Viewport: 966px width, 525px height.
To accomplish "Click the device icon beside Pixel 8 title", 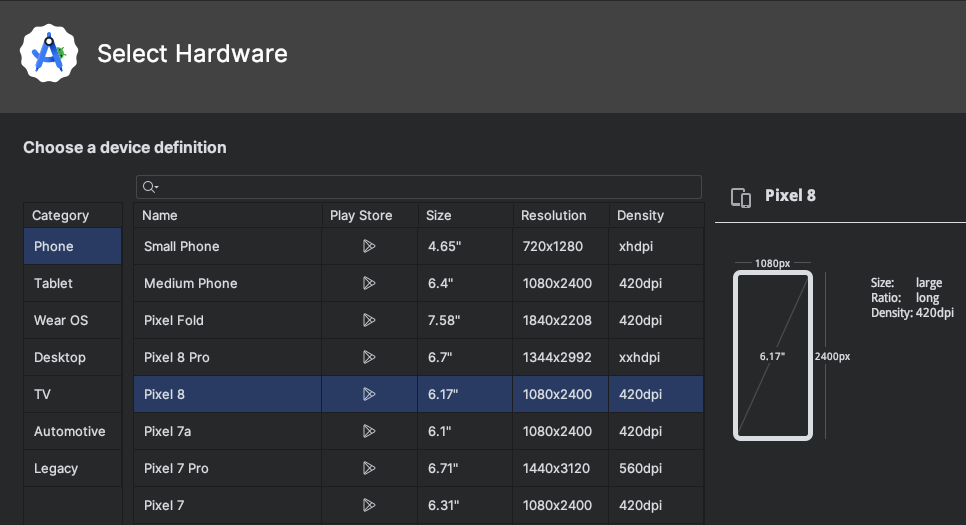I will point(741,197).
